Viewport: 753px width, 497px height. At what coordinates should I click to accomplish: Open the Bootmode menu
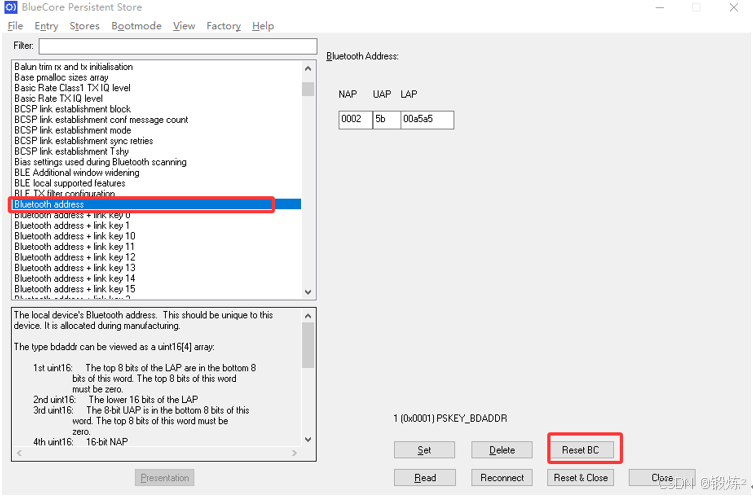click(x=136, y=26)
